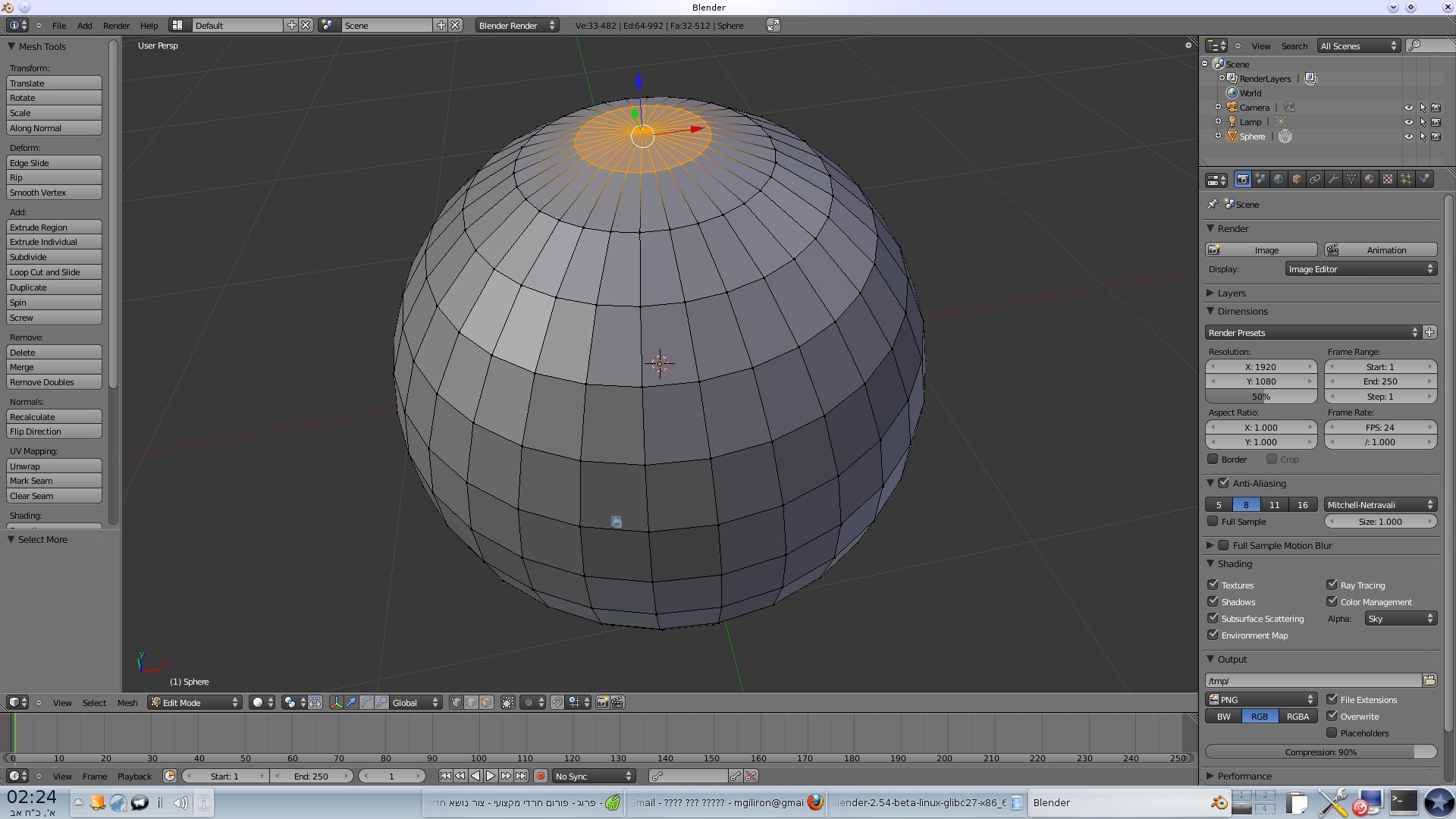Click the timeline record button

tap(541, 776)
